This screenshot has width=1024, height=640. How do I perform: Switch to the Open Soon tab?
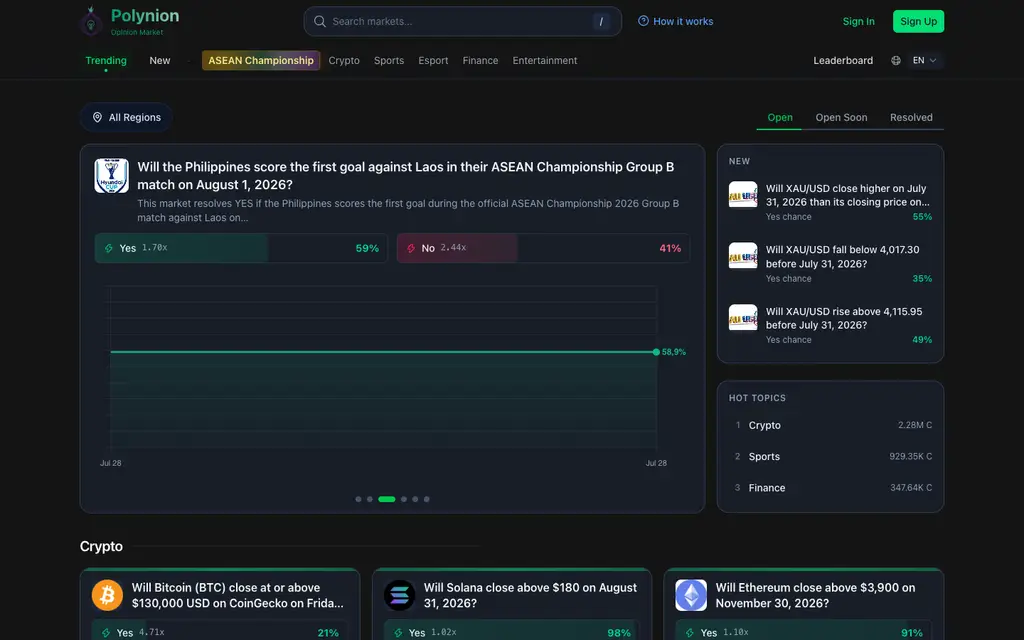point(841,118)
